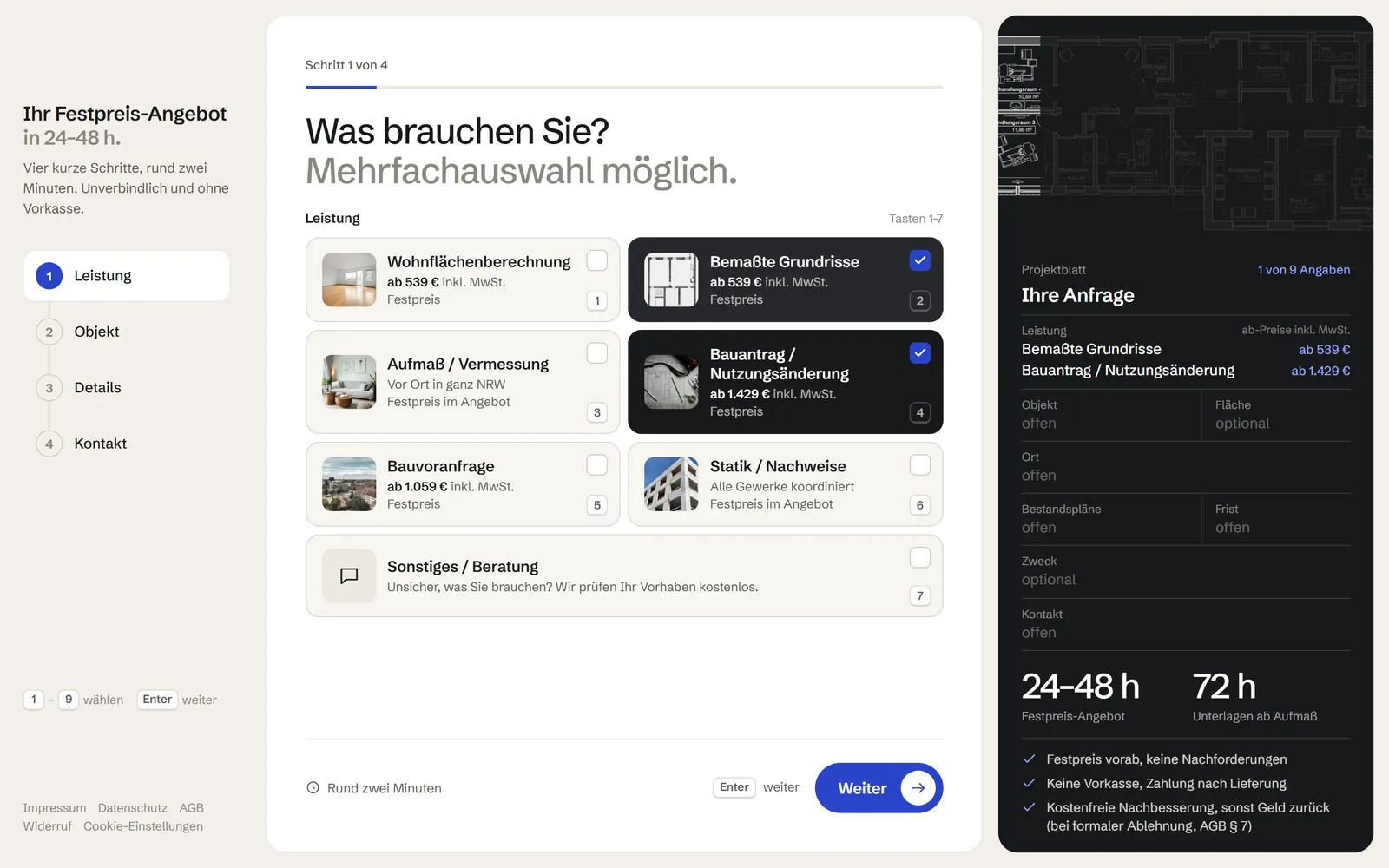
Task: Click the Wohnflächenberechnung room photo
Action: pyautogui.click(x=349, y=279)
